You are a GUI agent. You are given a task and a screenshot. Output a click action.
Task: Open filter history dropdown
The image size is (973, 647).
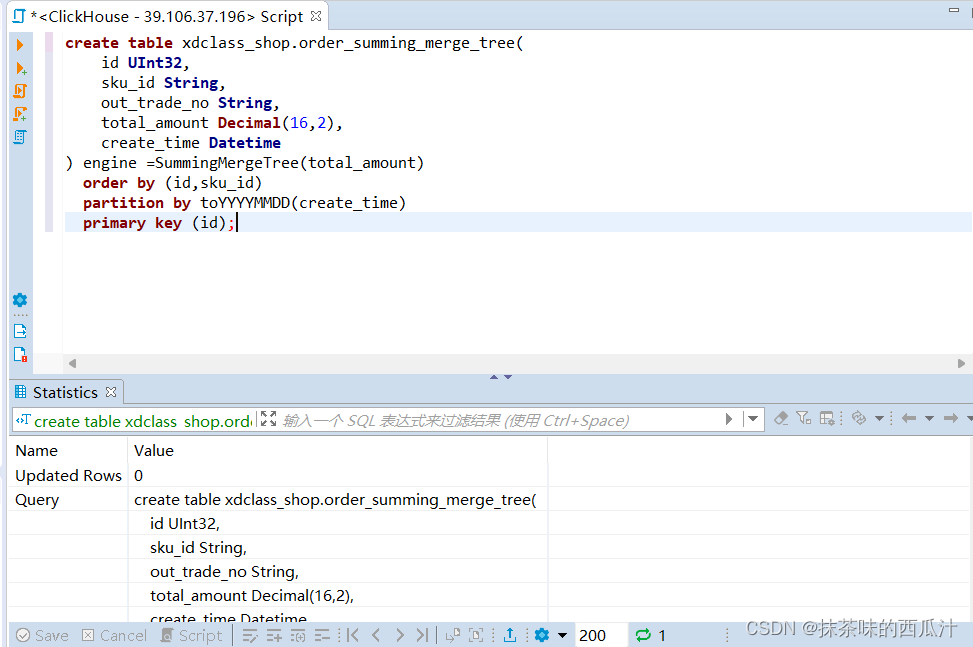coord(753,419)
